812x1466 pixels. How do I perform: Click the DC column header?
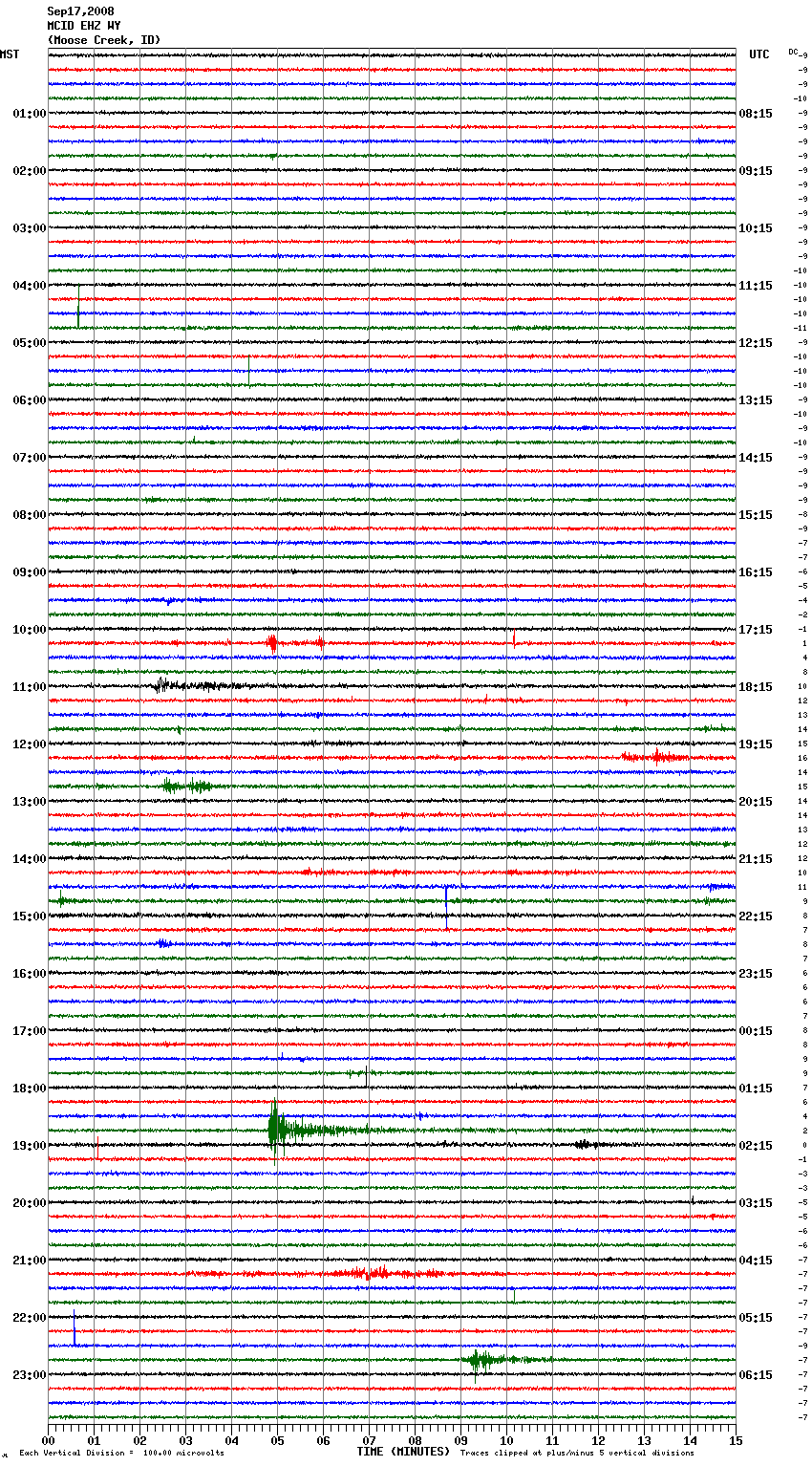[793, 52]
